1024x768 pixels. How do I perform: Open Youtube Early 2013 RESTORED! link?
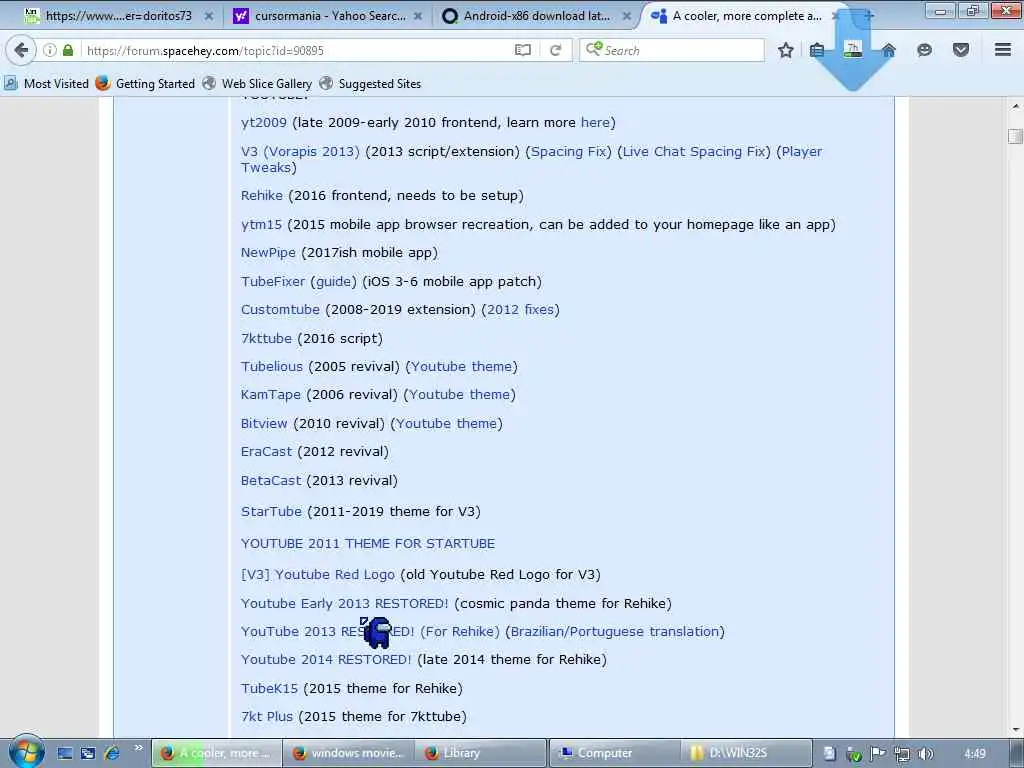pos(345,603)
